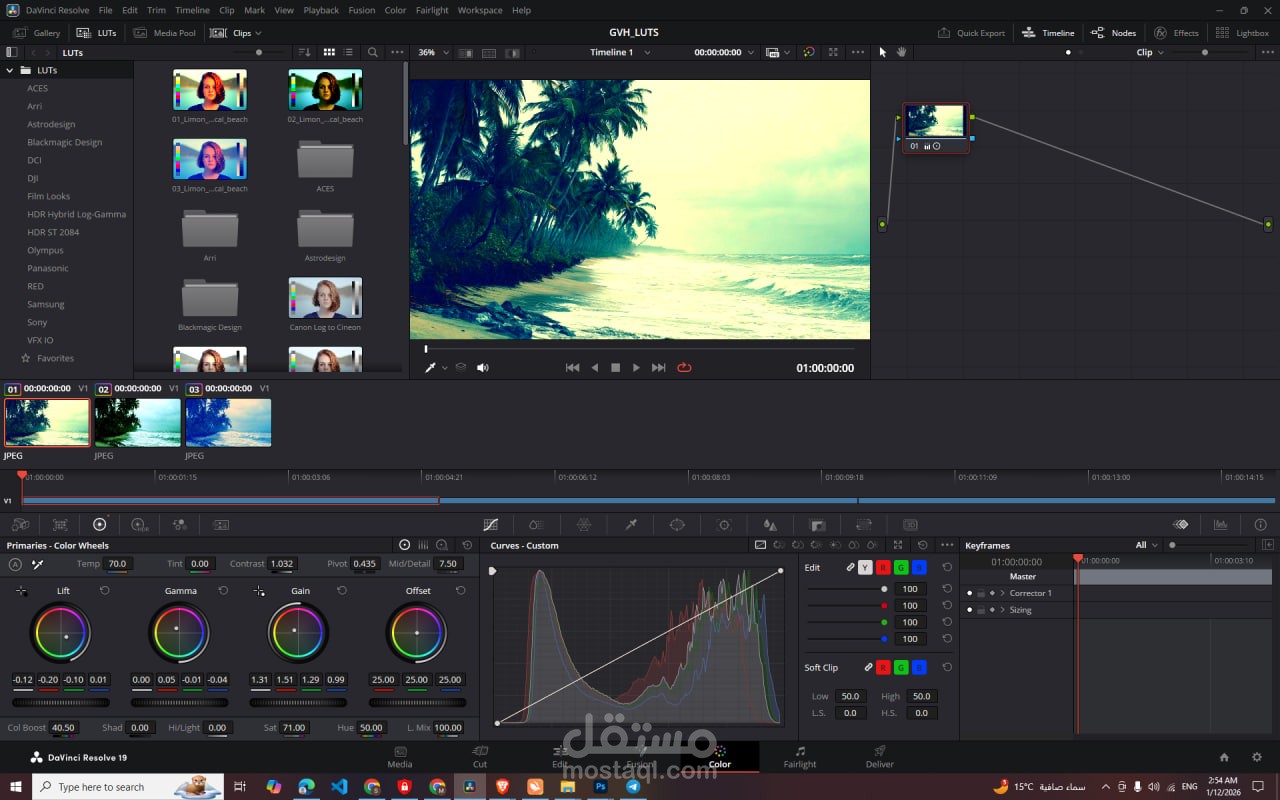Search LUTs with the magnifier icon

373,52
